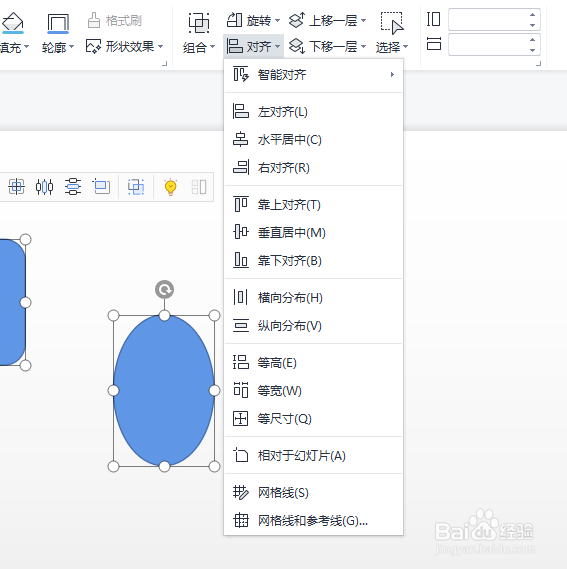Click the Format Painter (格式刷) button
567x569 pixels.
tap(115, 20)
